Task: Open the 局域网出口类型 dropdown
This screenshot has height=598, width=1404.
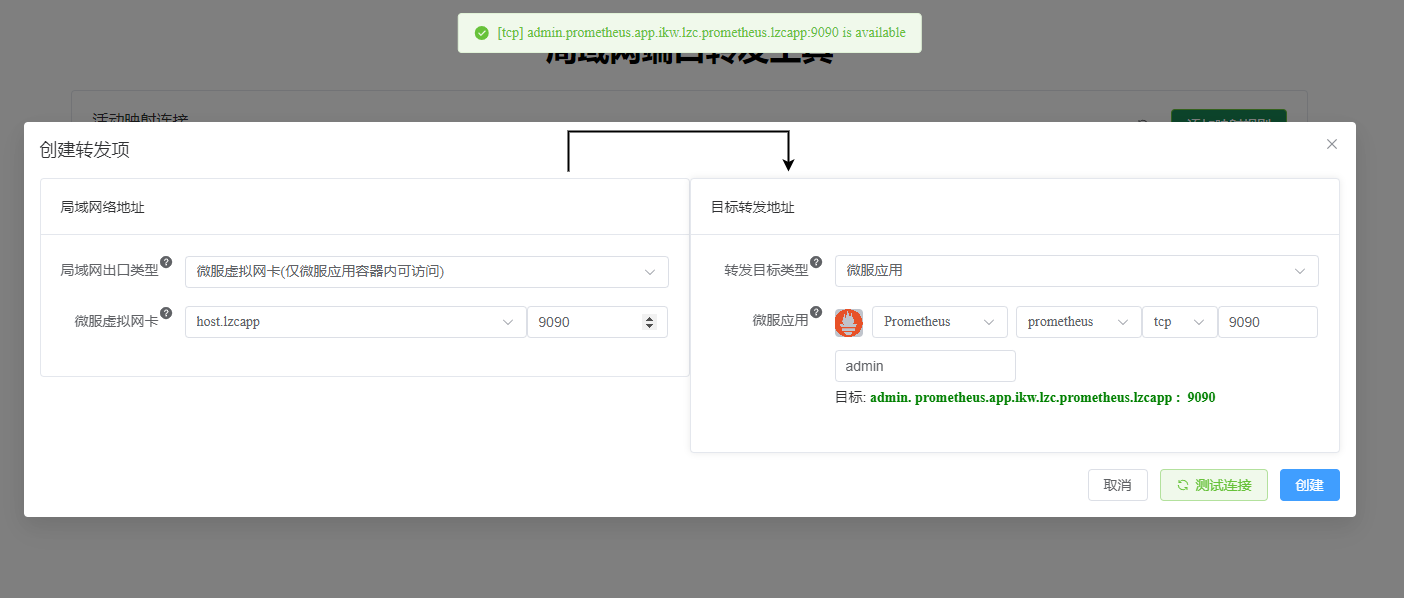Action: [x=427, y=271]
